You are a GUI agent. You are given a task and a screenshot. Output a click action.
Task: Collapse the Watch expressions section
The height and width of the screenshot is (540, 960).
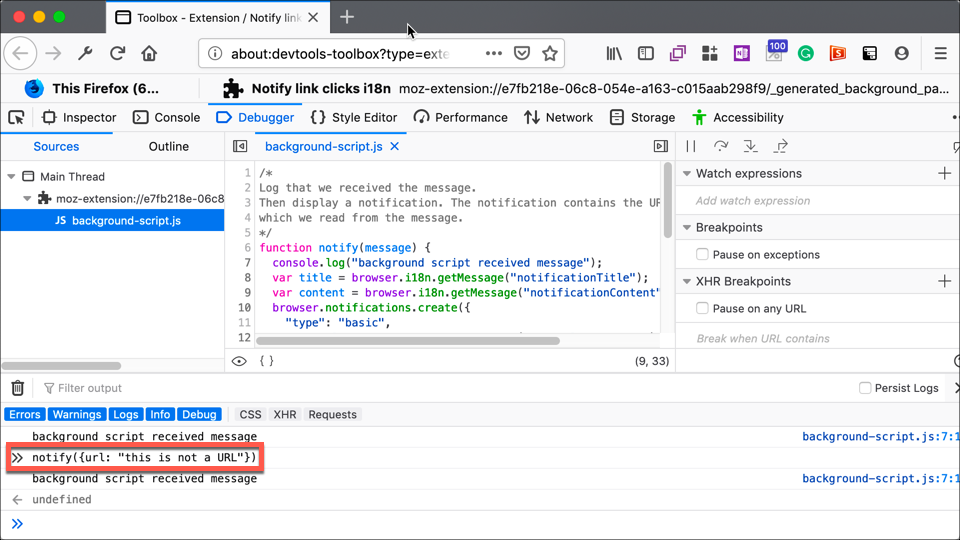687,174
